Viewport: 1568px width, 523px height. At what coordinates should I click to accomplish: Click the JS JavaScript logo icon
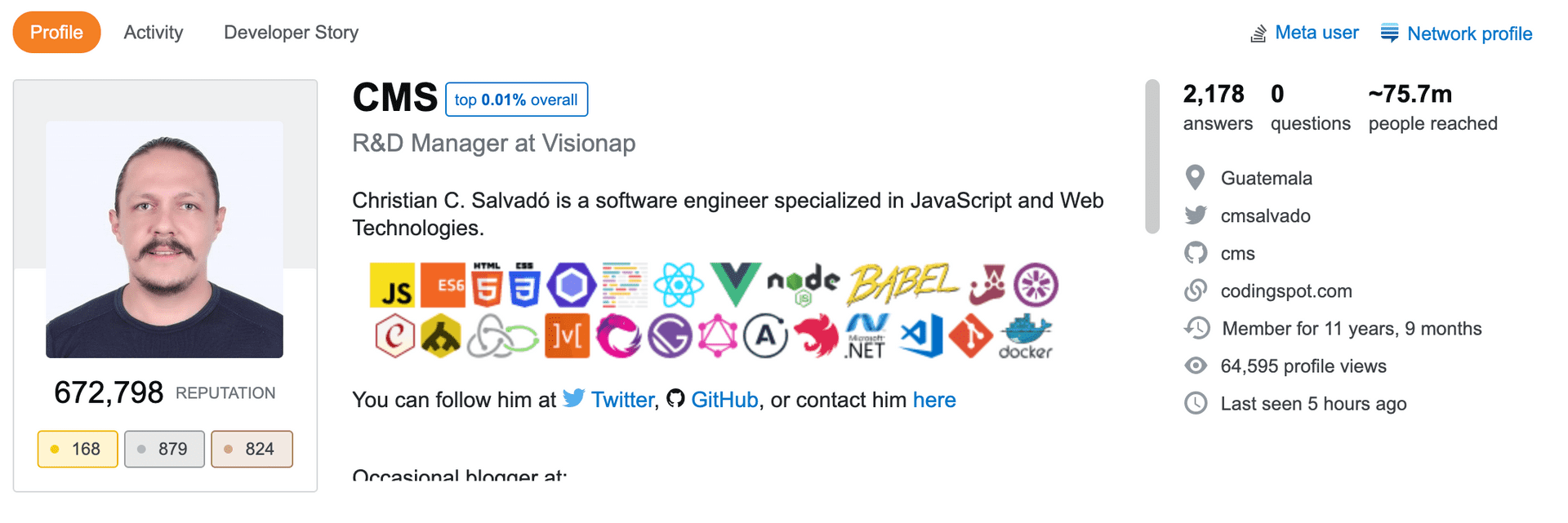point(392,285)
